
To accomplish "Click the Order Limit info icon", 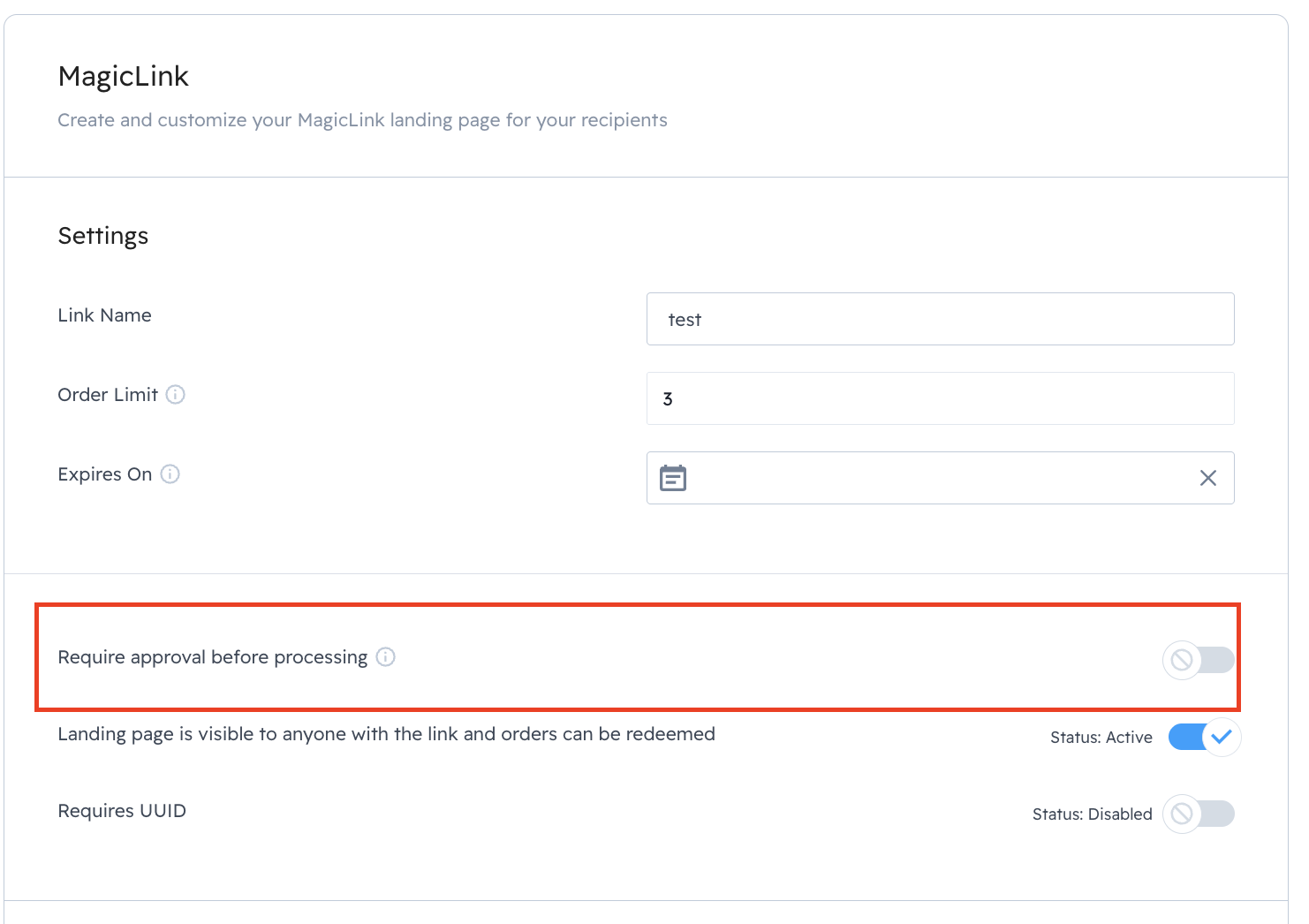I will [x=176, y=395].
